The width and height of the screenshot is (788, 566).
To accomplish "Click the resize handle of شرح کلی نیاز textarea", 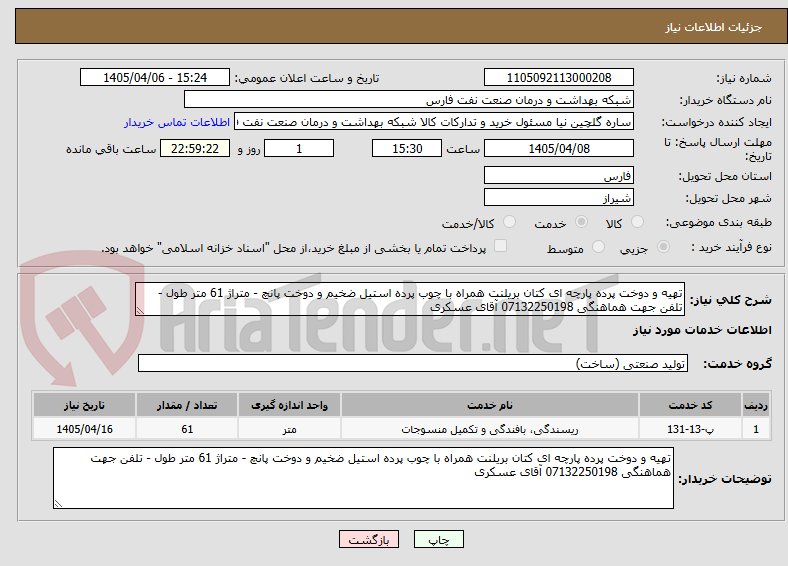I will (x=140, y=312).
